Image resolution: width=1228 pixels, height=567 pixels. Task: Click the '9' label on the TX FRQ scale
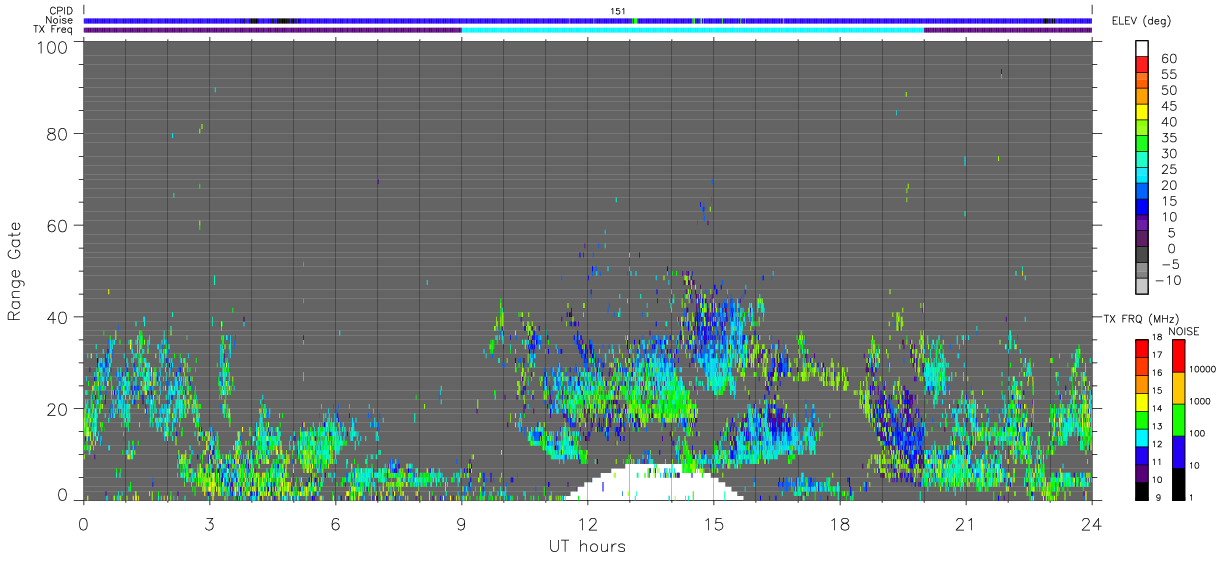(1159, 497)
